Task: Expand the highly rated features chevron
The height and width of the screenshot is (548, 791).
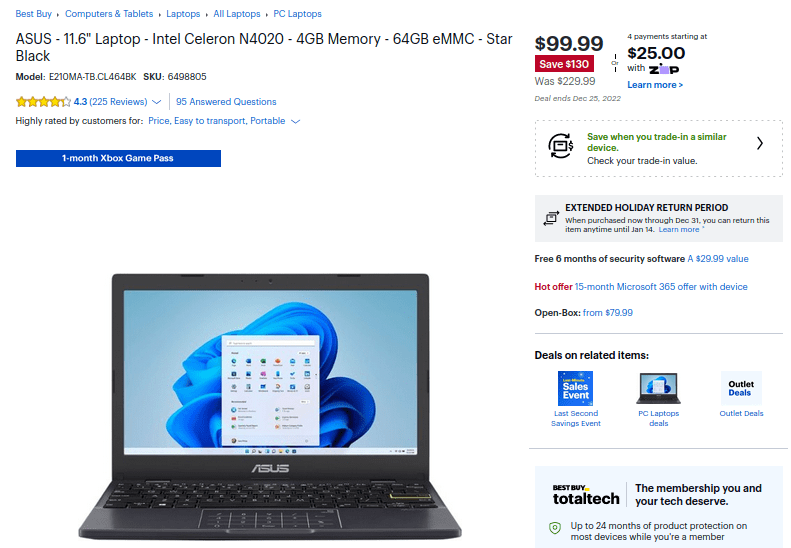Action: click(x=296, y=121)
